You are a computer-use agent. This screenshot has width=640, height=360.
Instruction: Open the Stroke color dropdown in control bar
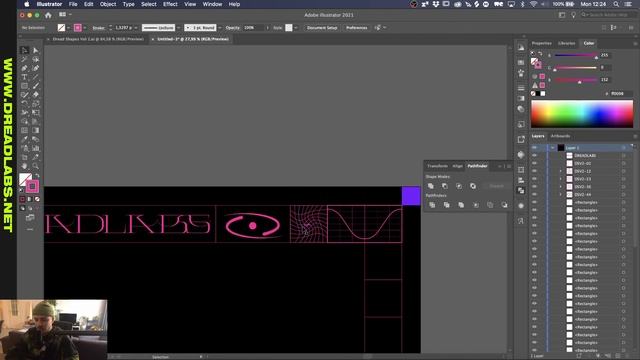click(84, 28)
